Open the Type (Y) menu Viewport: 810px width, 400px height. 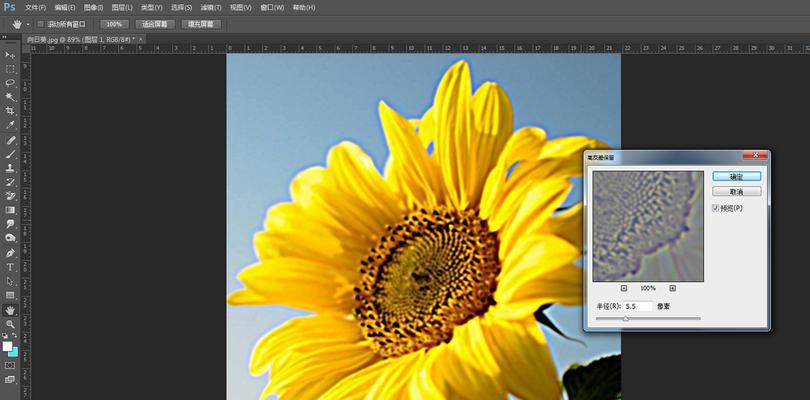(x=151, y=8)
